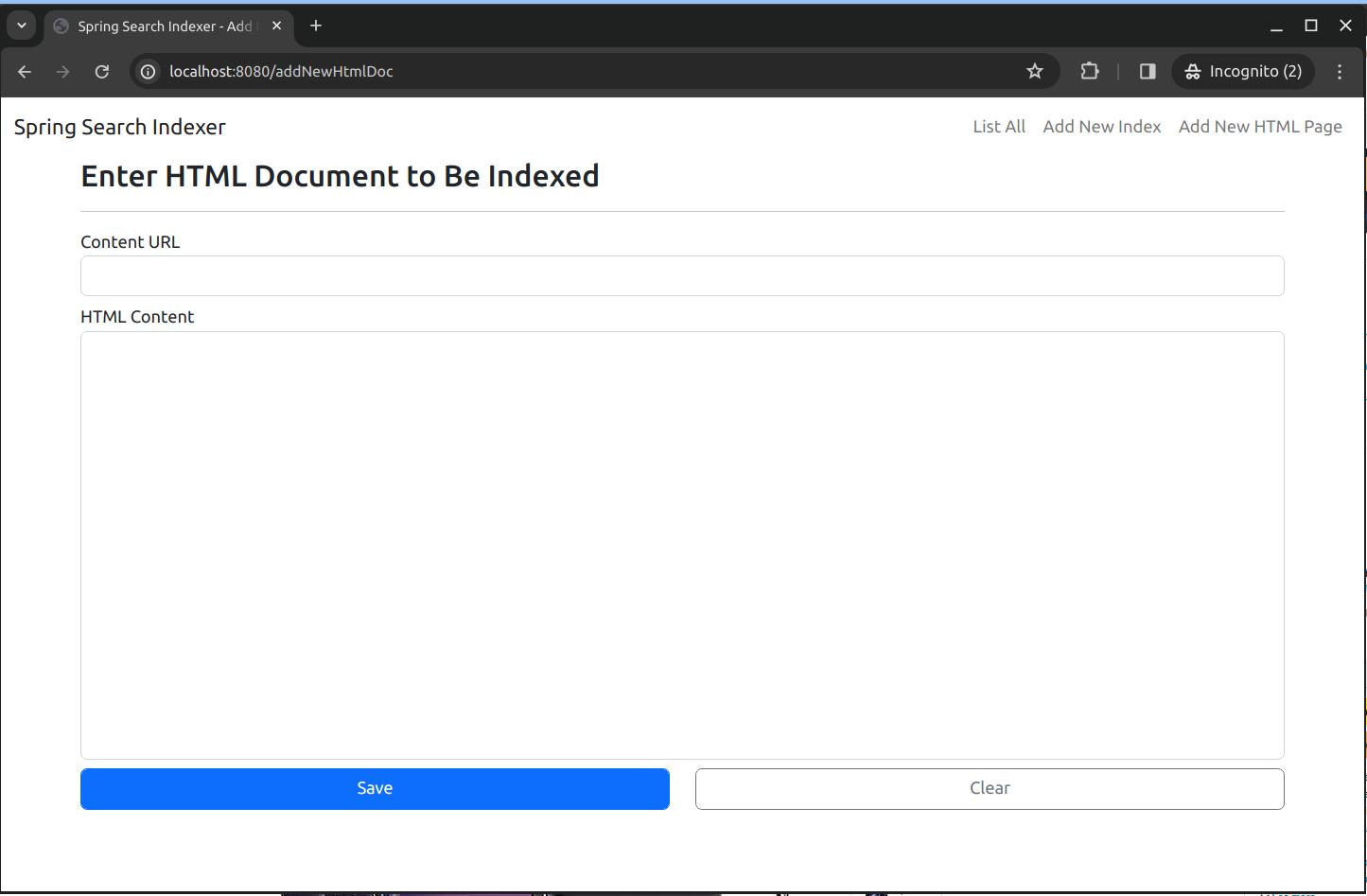The height and width of the screenshot is (896, 1367).
Task: Open the Incognito profile indicator
Action: coord(1243,72)
